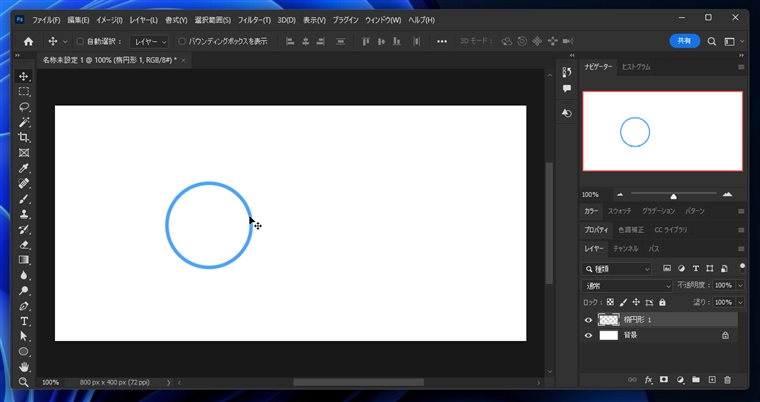Enable the 自動選択 checkbox
Screen dimensions: 760x402
click(x=80, y=42)
